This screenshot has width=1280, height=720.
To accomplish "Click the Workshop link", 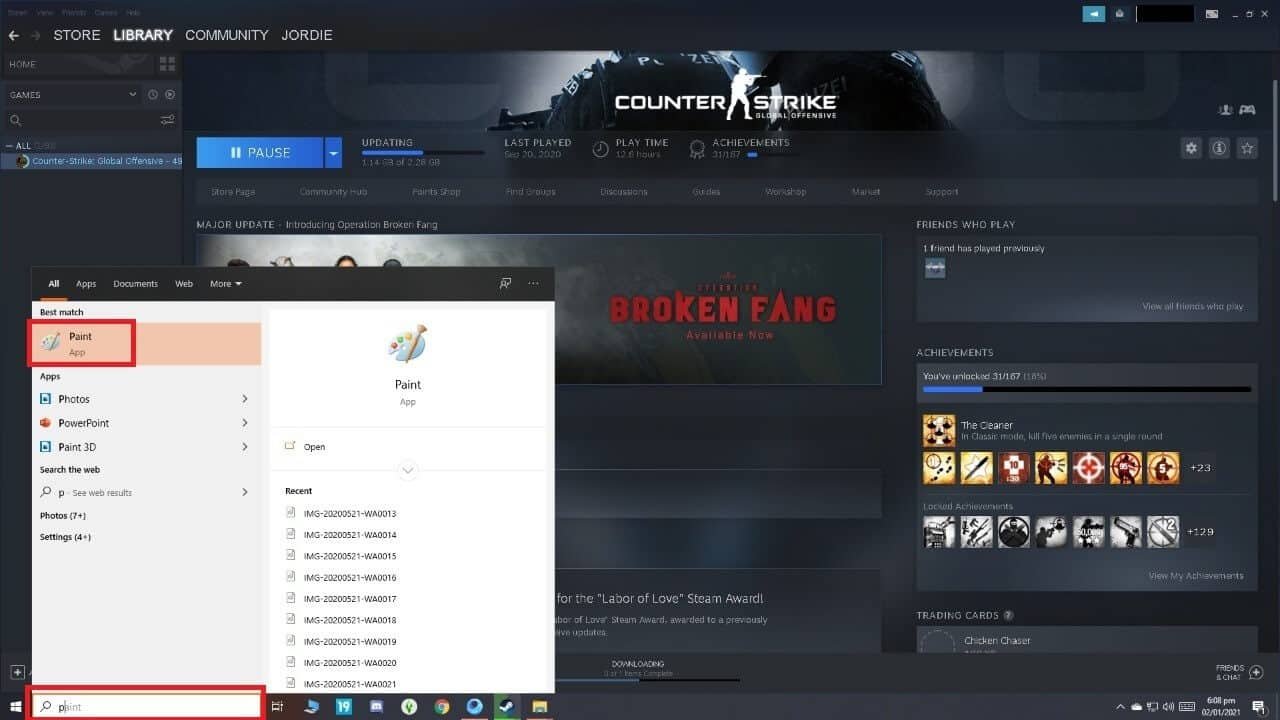I will [x=785, y=192].
